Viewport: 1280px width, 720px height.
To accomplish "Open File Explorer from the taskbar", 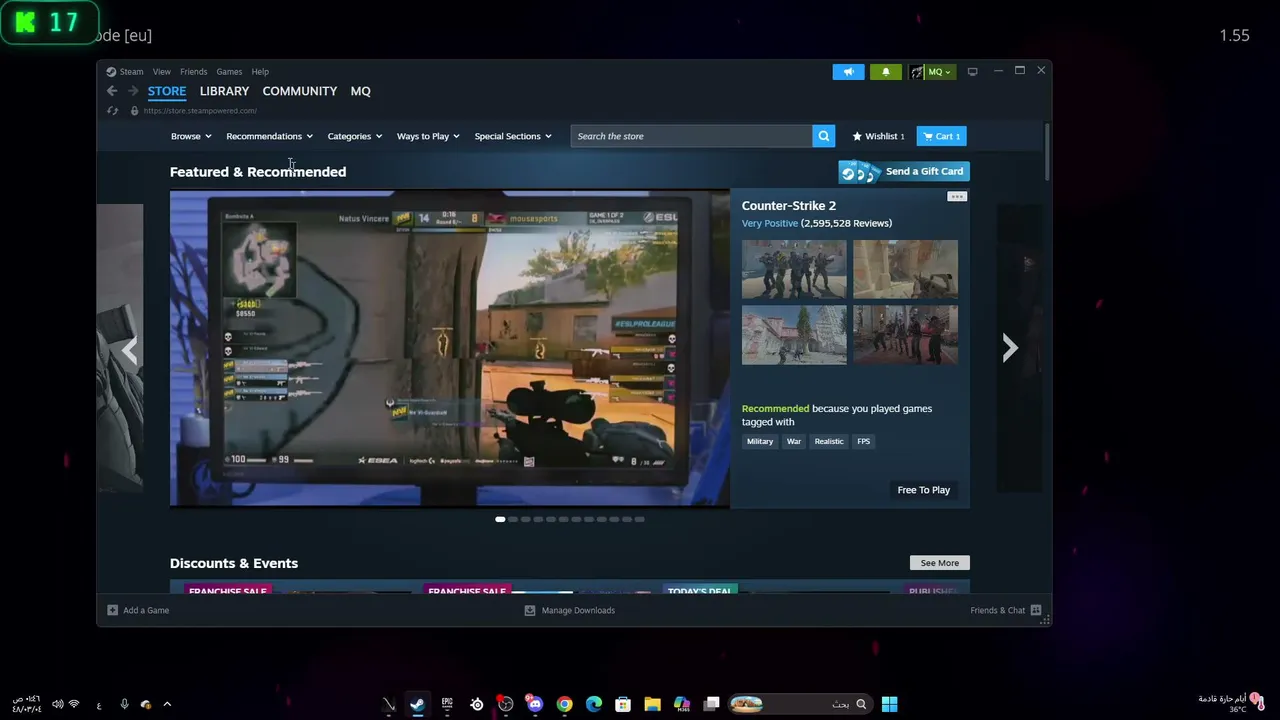I will coord(652,704).
